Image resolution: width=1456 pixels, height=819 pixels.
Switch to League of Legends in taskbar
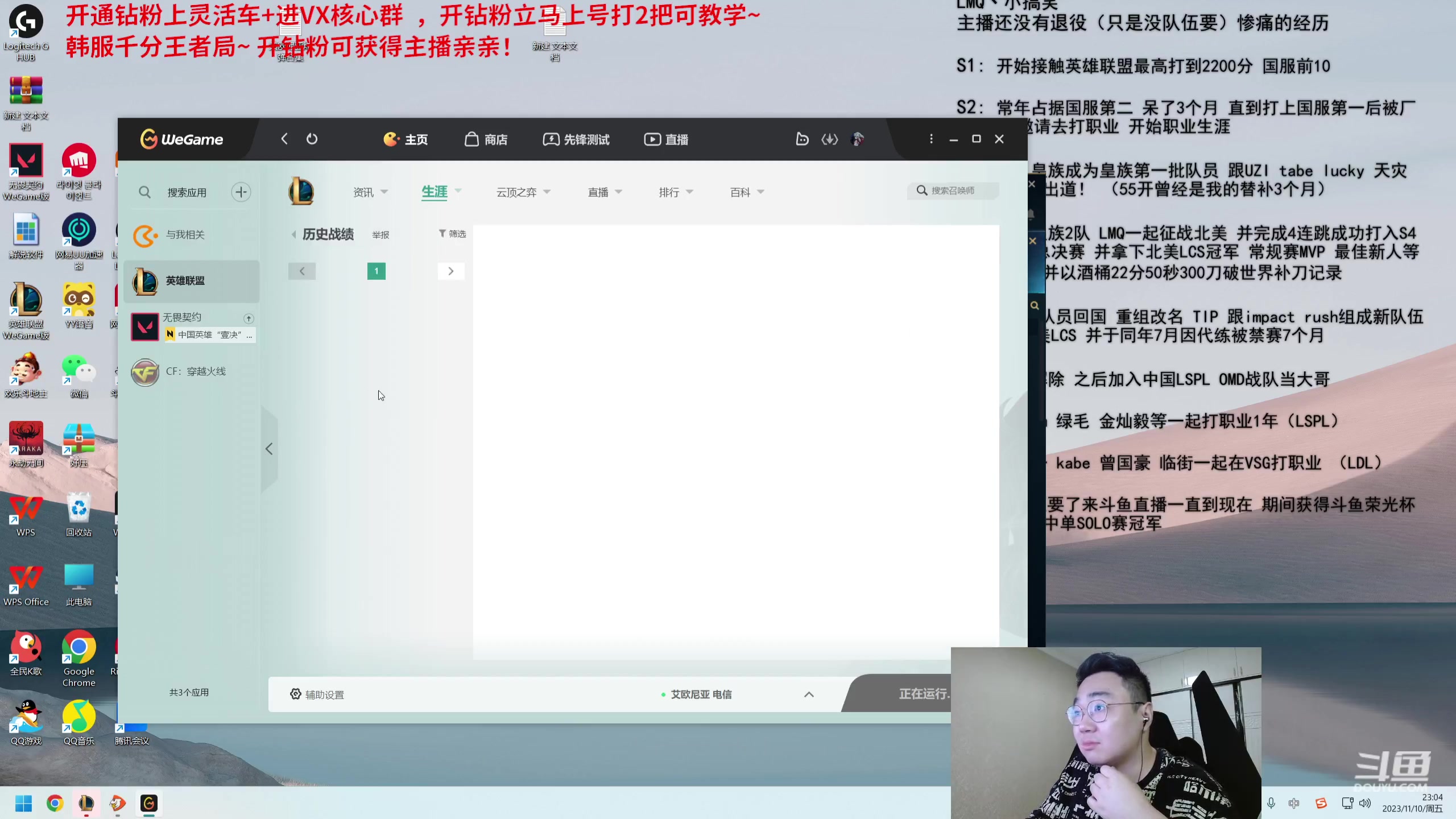coord(86,803)
